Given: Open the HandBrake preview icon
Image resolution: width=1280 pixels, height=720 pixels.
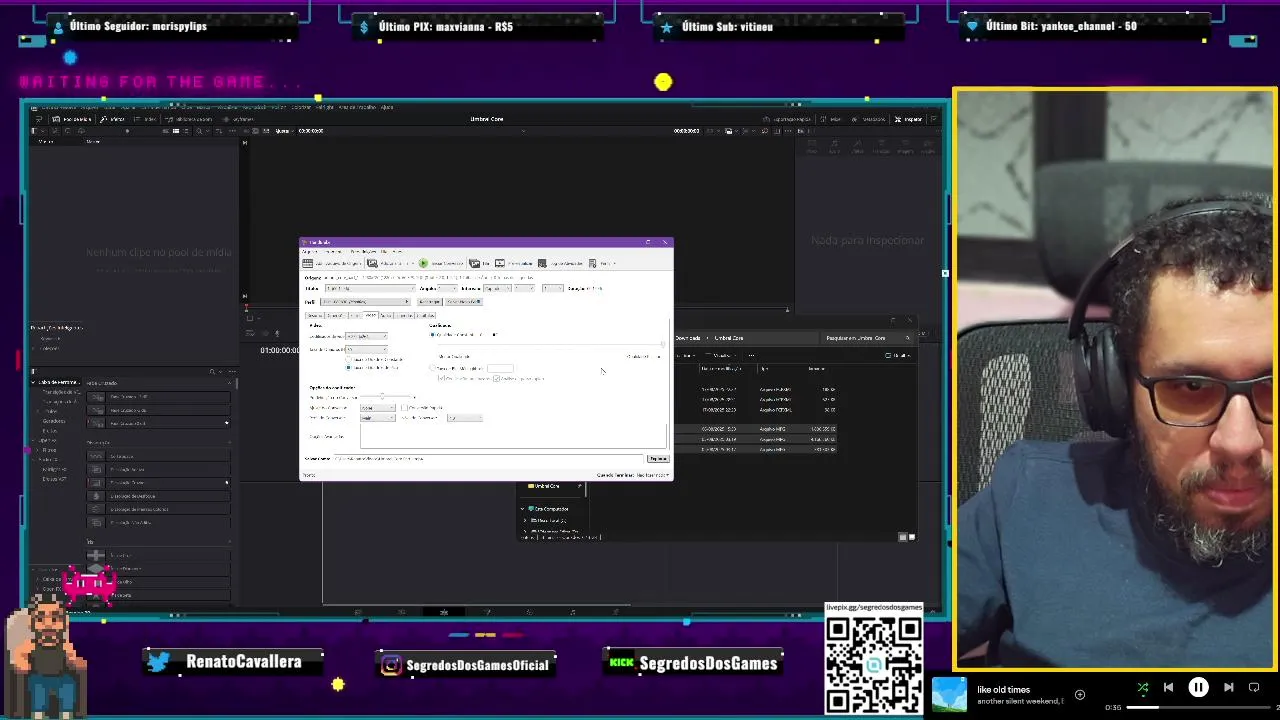Looking at the screenshot, I should 500,263.
